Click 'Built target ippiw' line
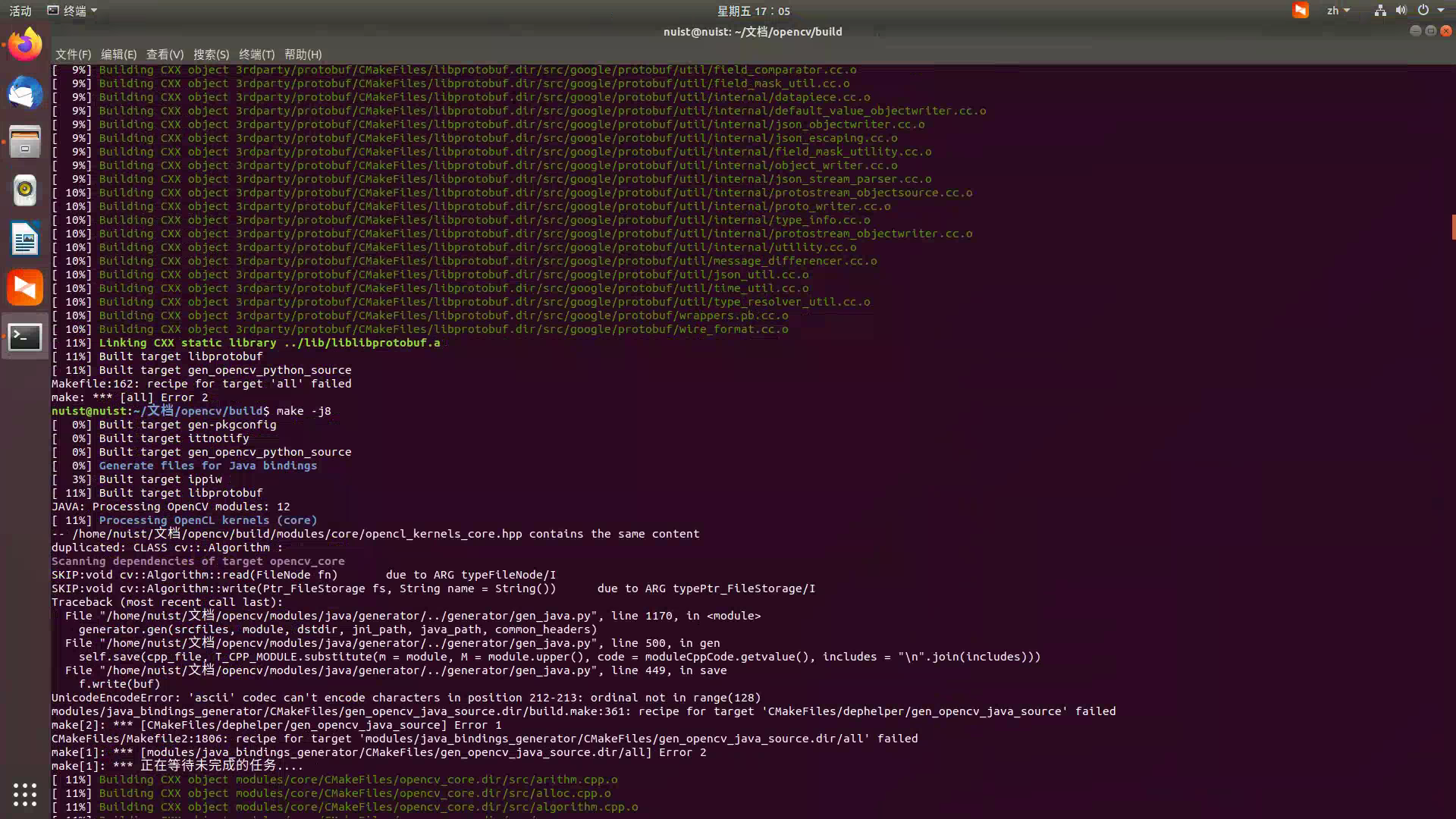This screenshot has height=819, width=1456. click(136, 479)
